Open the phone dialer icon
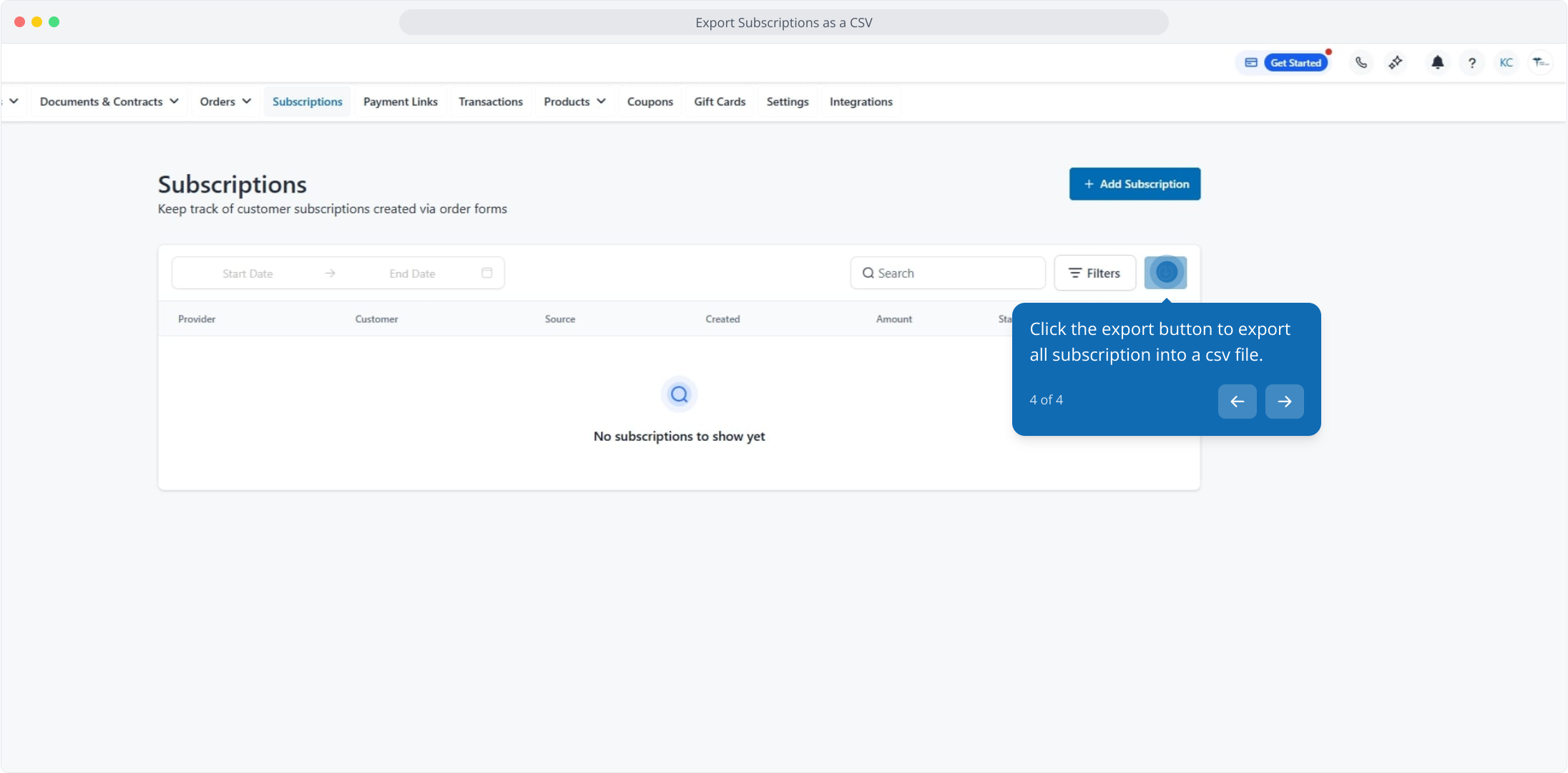The height and width of the screenshot is (773, 1568). click(x=1361, y=63)
